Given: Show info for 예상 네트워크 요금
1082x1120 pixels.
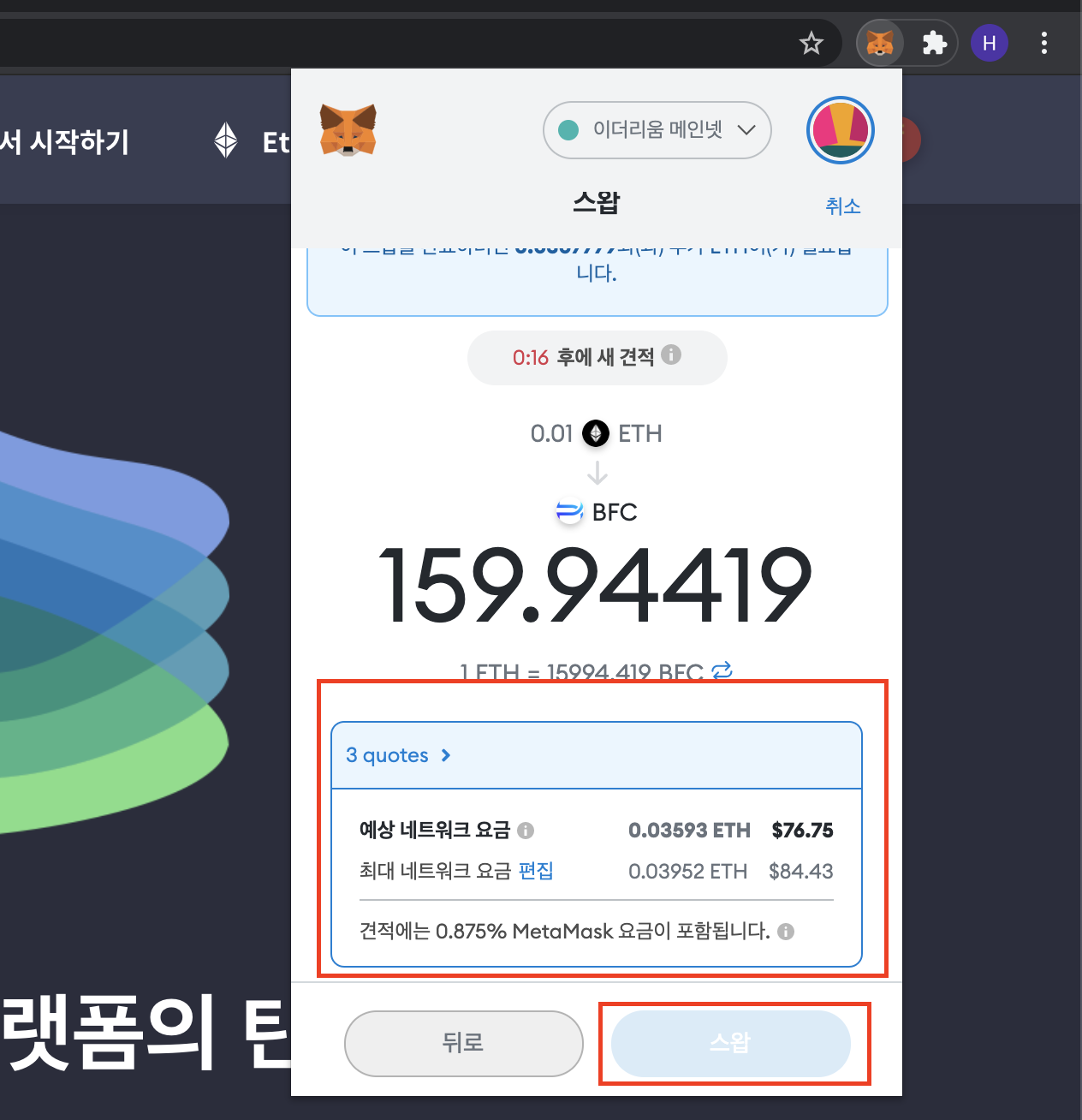Looking at the screenshot, I should tap(526, 831).
